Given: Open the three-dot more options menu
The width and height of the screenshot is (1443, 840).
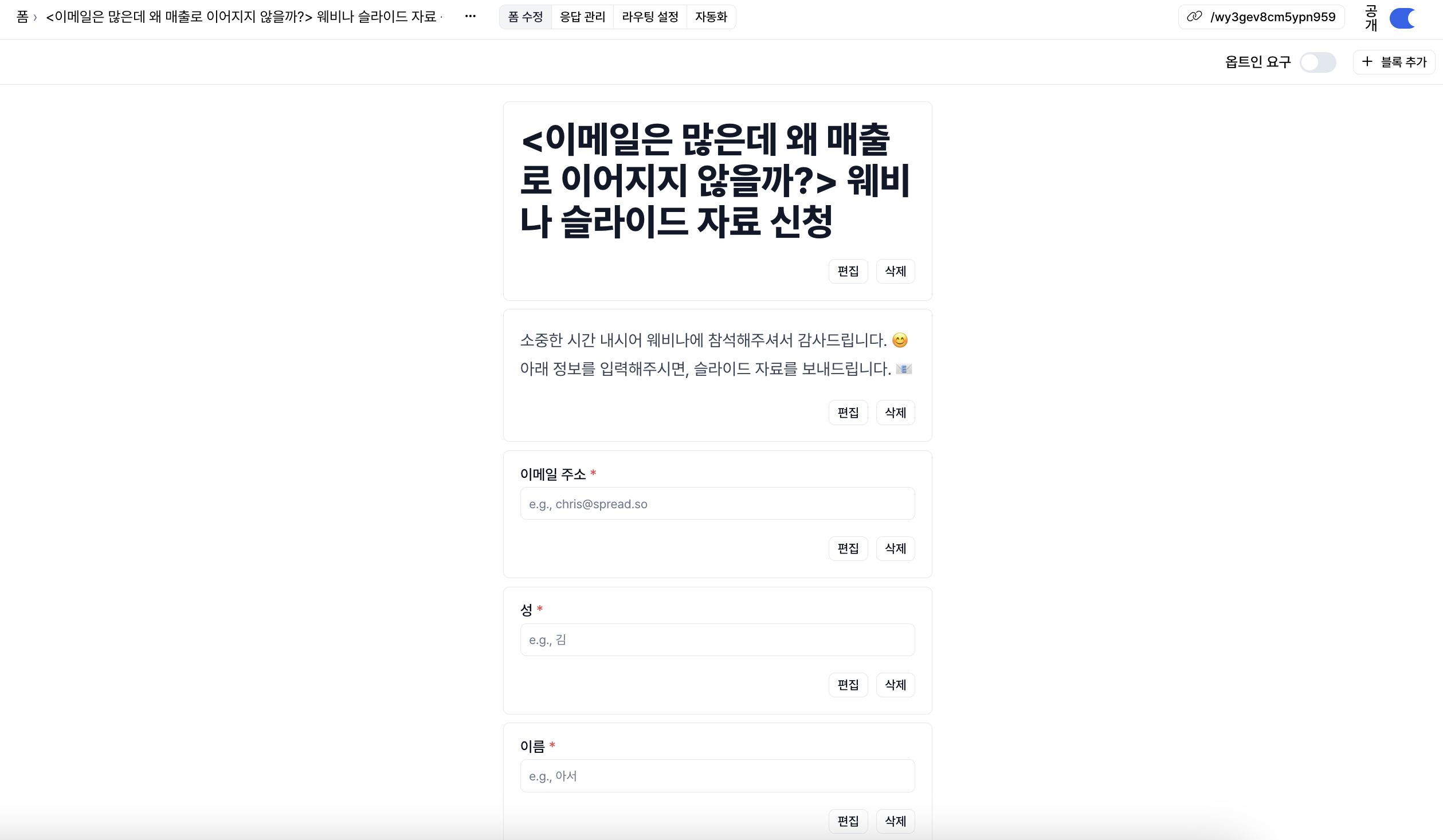Looking at the screenshot, I should (x=470, y=17).
